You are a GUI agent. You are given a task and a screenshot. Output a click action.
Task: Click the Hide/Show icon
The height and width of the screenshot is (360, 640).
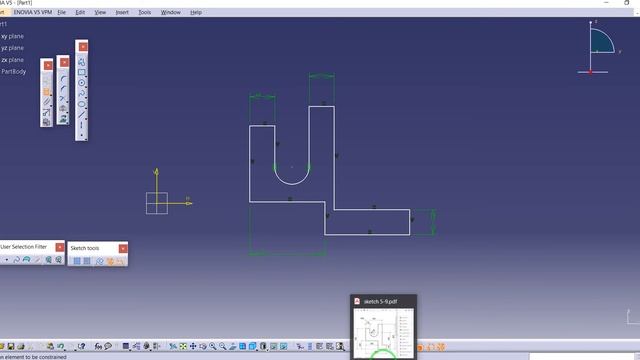pos(273,347)
